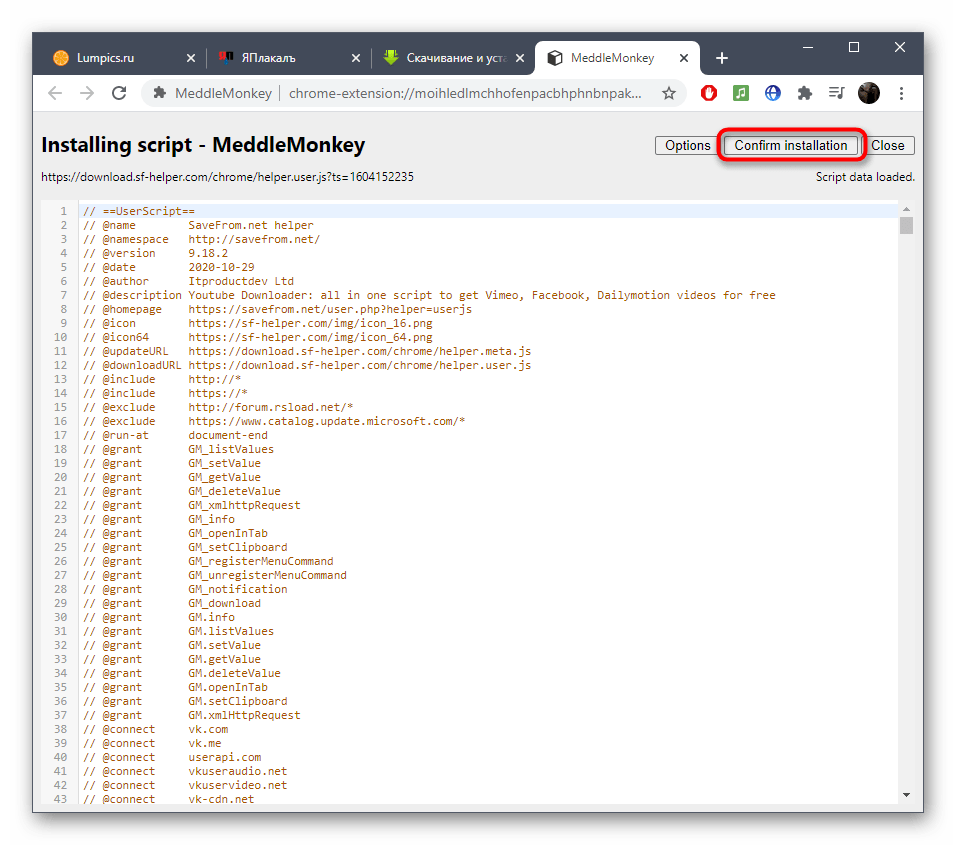Minimize the browser window
This screenshot has height=845, width=956.
808,47
